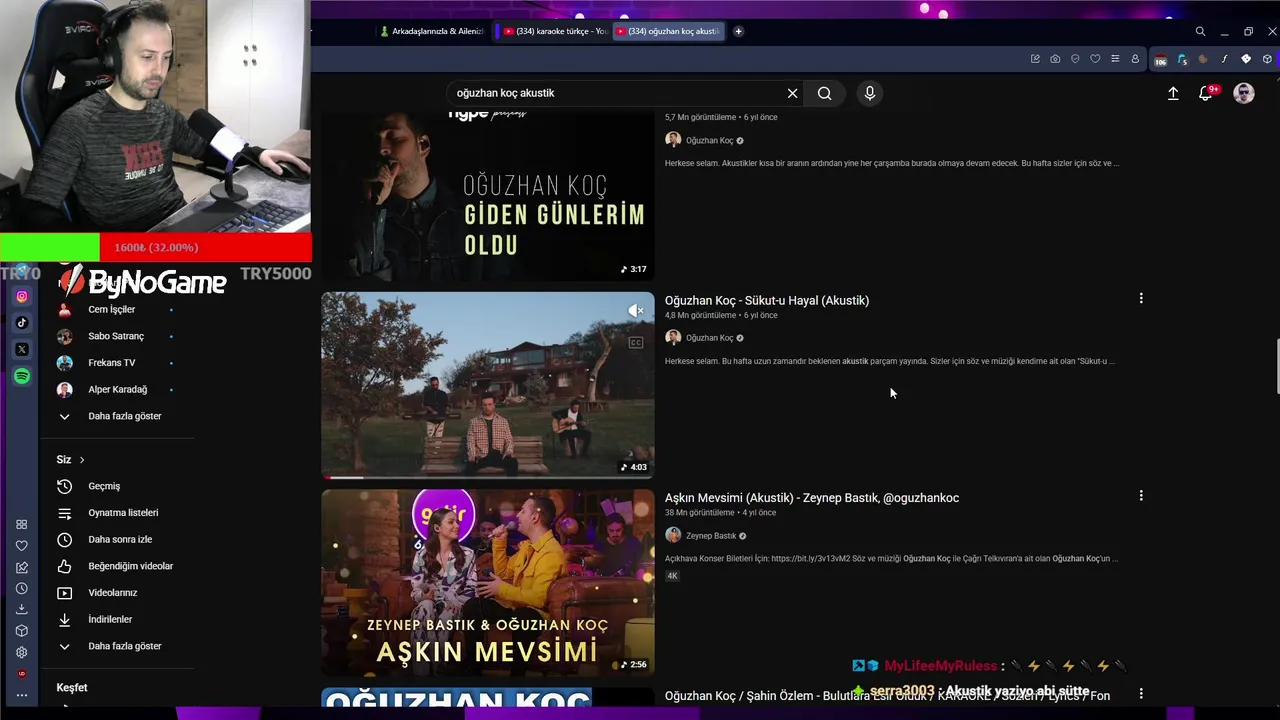Open extensions cube icon in browser sidebar
This screenshot has height=720, width=1280.
[22, 631]
